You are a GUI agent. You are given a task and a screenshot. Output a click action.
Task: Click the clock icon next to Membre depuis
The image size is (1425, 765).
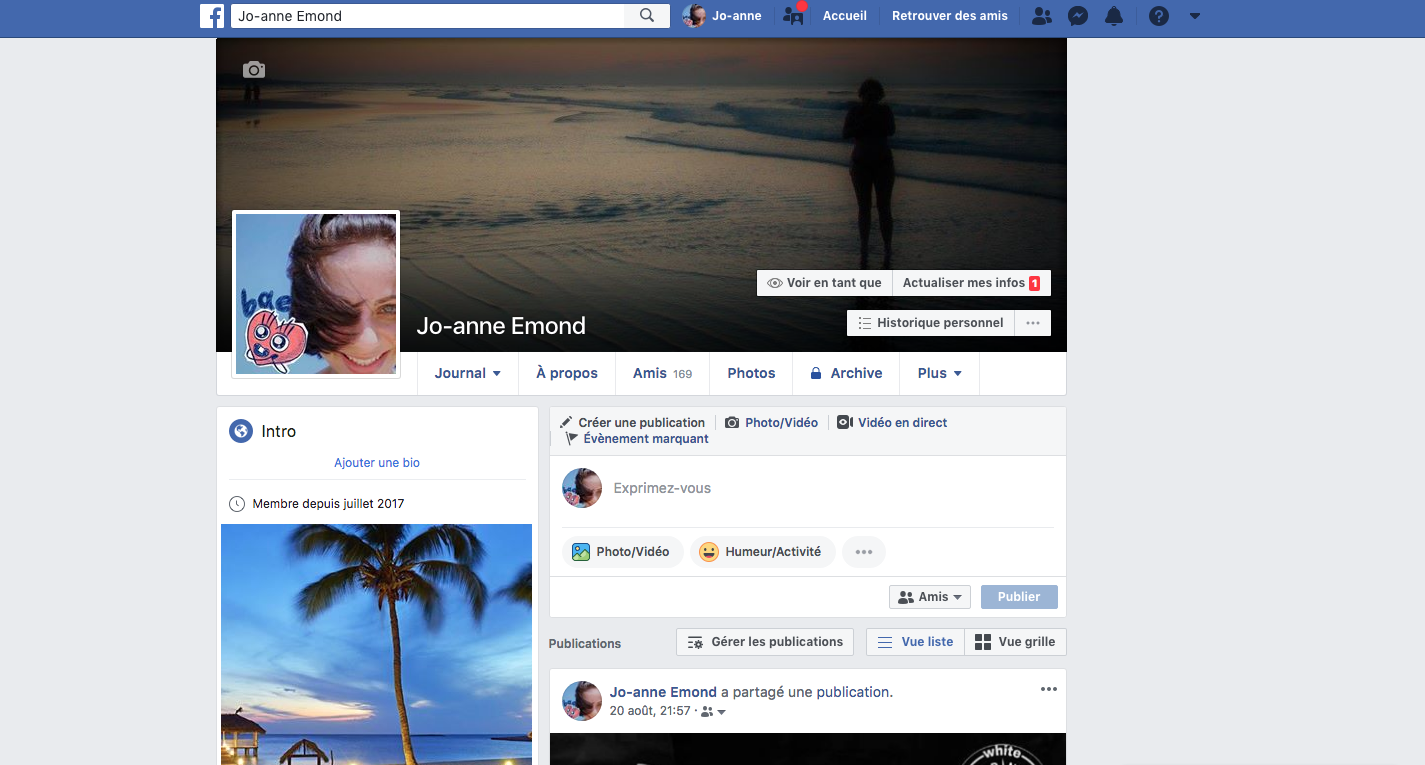pyautogui.click(x=237, y=504)
